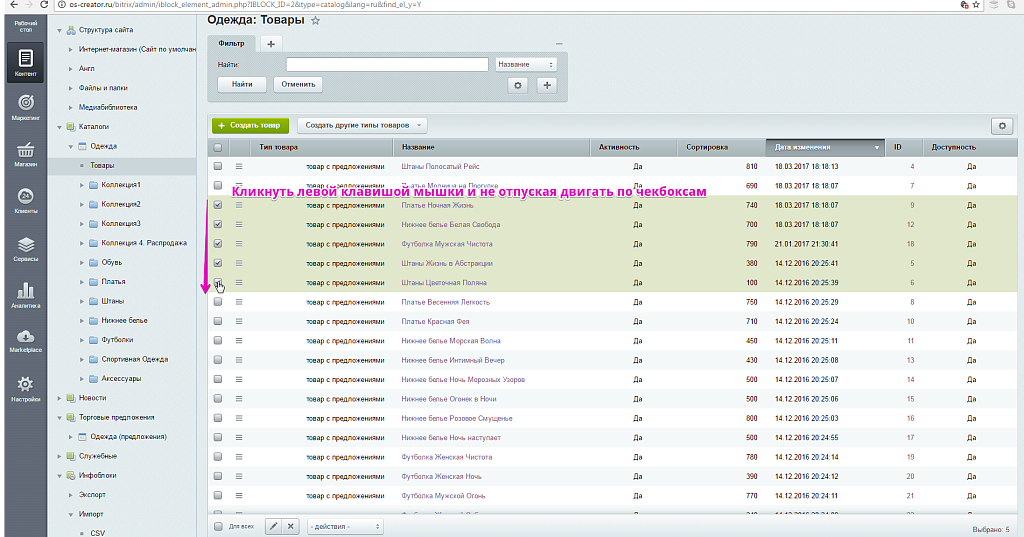Toggle the Для всех checkbox
The width and height of the screenshot is (1024, 537).
pos(218,526)
